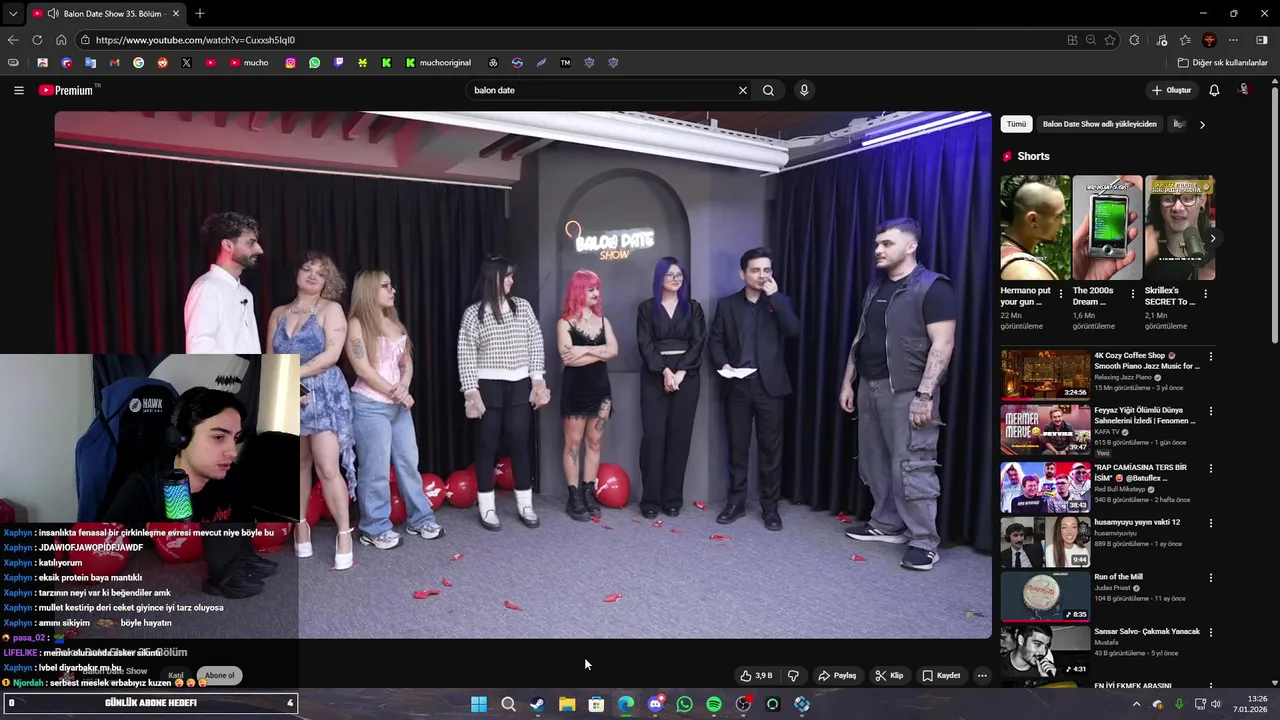Open a new browser tab

[200, 14]
